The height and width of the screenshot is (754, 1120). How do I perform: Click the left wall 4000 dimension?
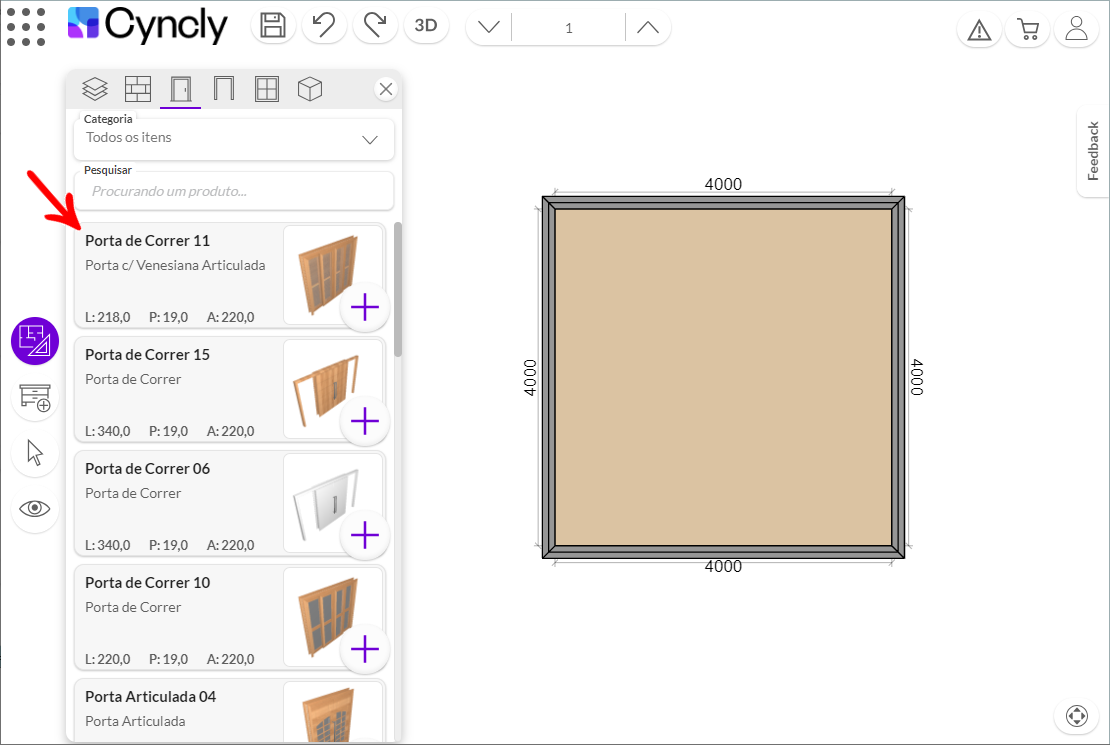pos(530,378)
